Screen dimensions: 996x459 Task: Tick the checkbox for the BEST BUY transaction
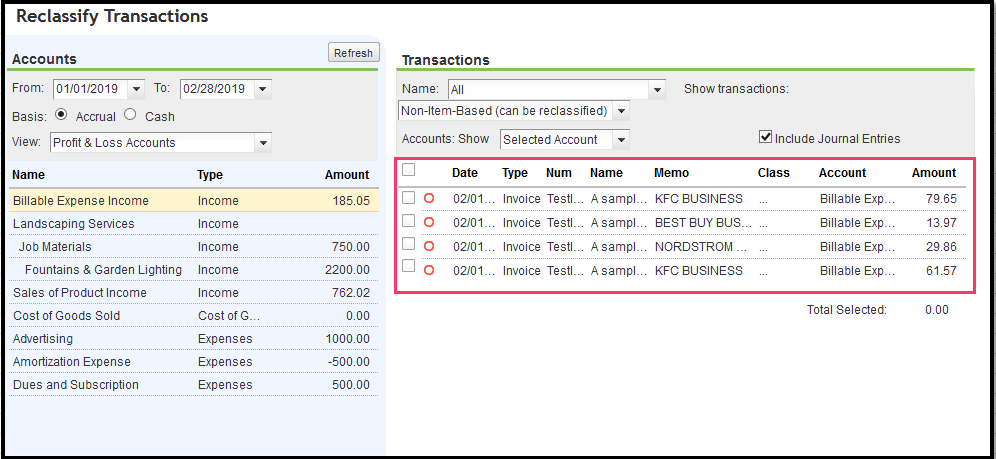click(408, 221)
